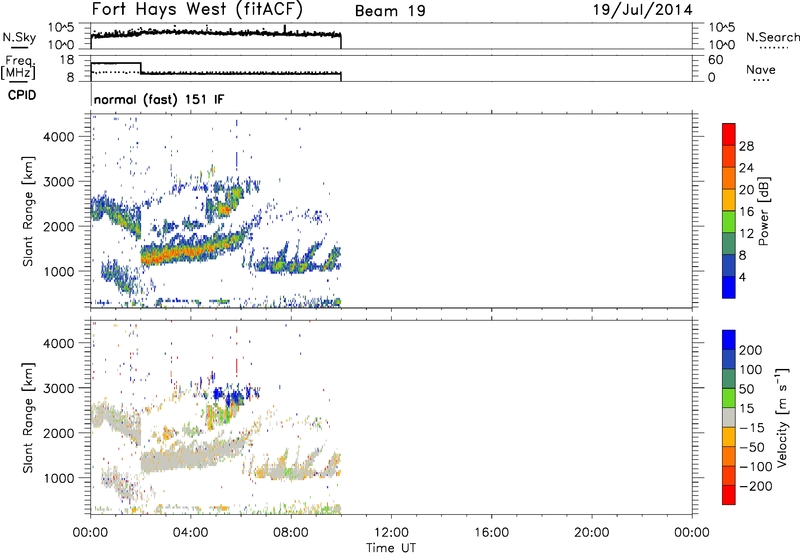Select the −15 to −50 yellow Velocity swatch
This screenshot has width=800, height=554.
[x=729, y=437]
